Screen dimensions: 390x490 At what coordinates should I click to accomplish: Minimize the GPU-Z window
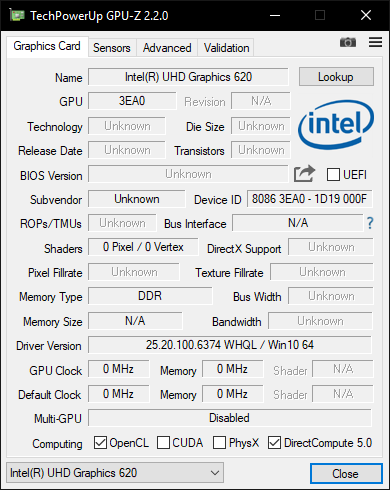[275, 15]
